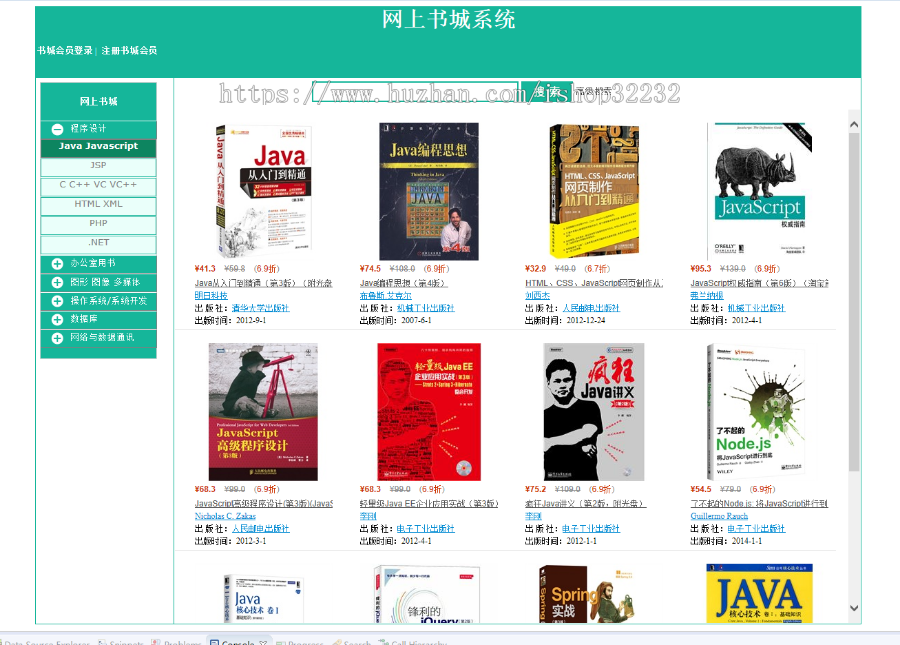Open the Data Source Explorer view icon
900x645 pixels.
[5, 641]
